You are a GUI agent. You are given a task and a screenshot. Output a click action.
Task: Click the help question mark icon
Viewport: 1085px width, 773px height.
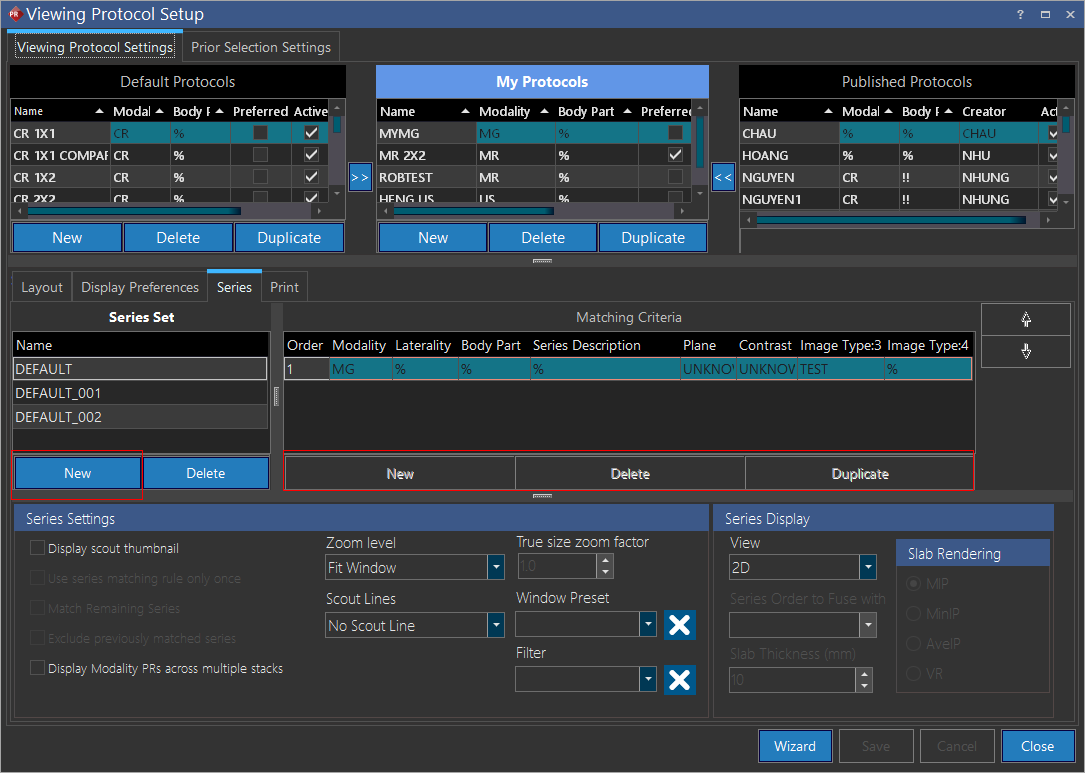[1020, 14]
